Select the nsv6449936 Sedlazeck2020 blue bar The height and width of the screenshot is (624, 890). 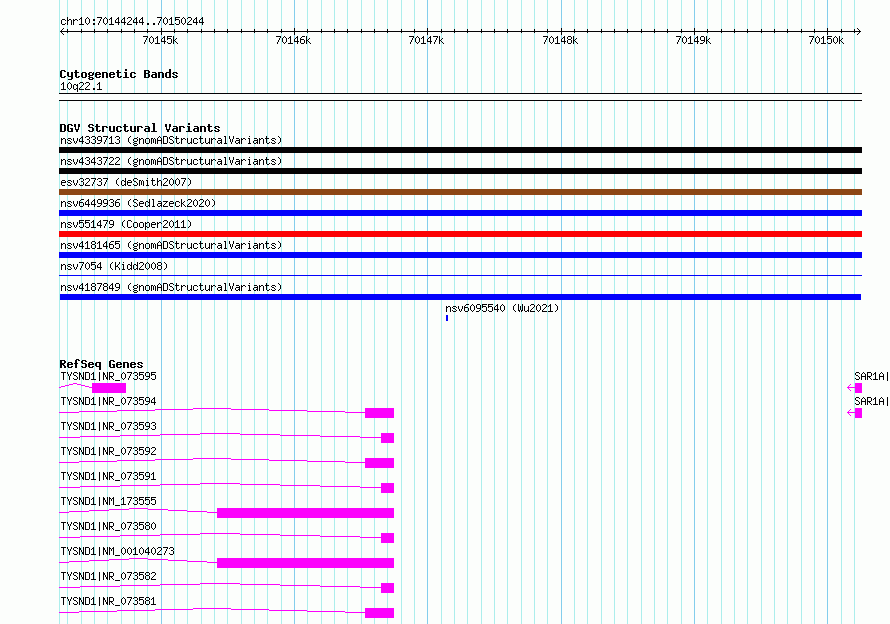point(460,213)
